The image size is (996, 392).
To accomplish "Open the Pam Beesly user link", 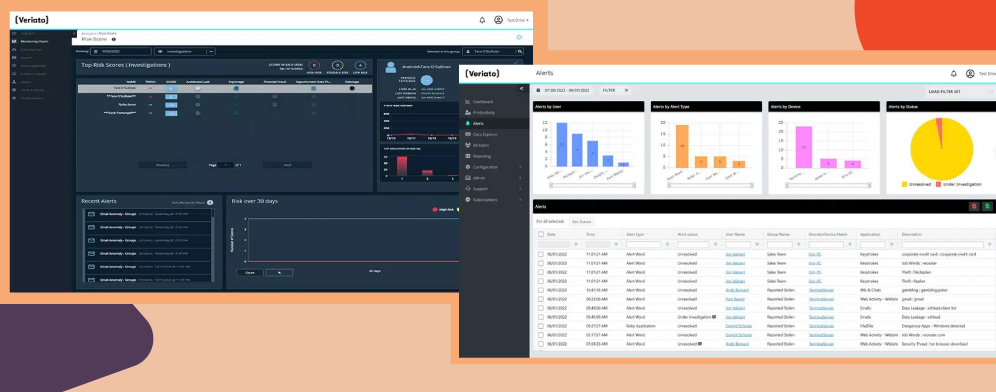I will click(x=735, y=299).
